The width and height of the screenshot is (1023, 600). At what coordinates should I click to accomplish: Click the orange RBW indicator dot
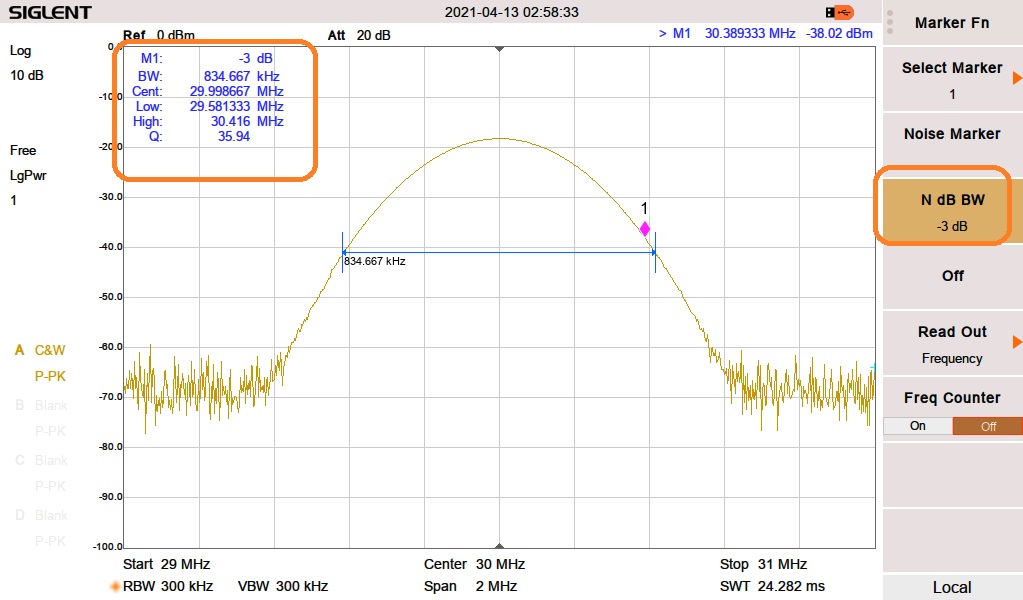pyautogui.click(x=115, y=587)
